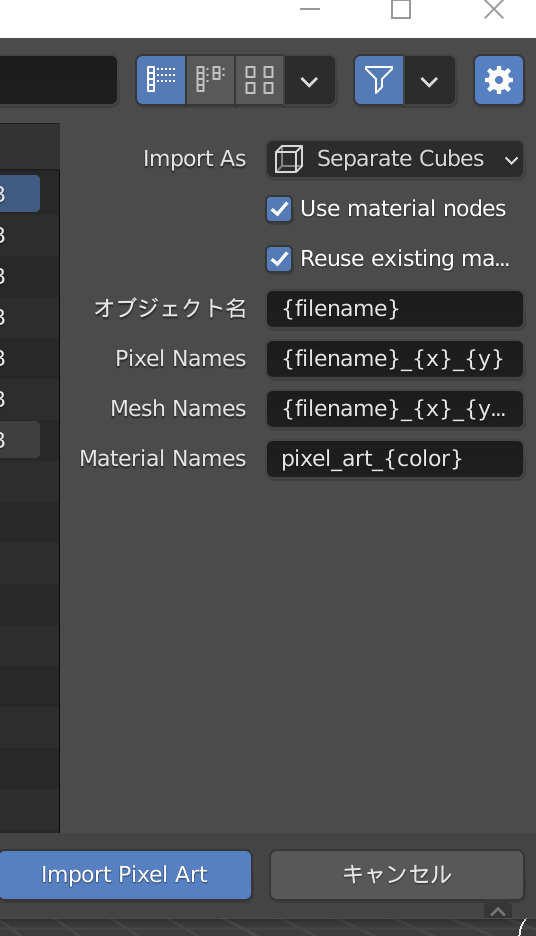
Task: Uncheck Reuse existing materials option
Action: (x=279, y=259)
